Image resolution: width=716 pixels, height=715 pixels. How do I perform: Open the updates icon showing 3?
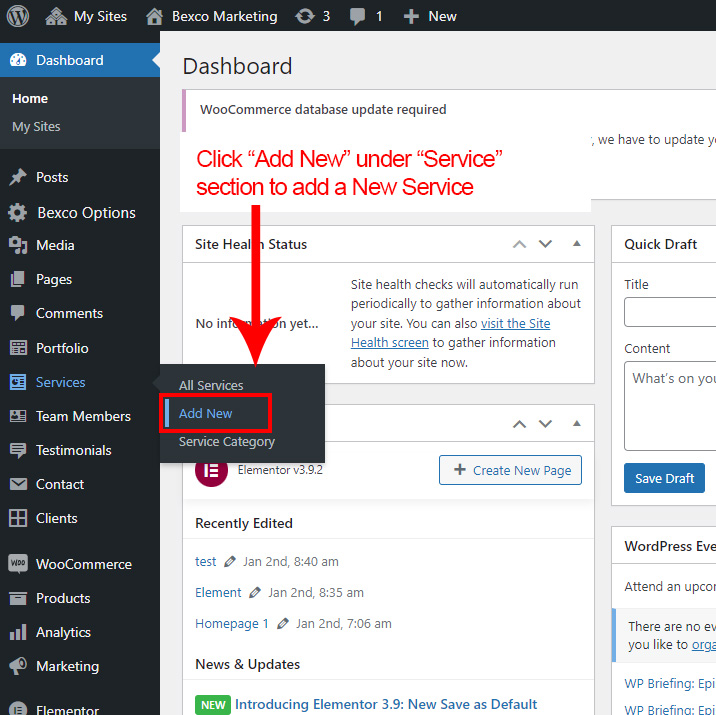(304, 16)
